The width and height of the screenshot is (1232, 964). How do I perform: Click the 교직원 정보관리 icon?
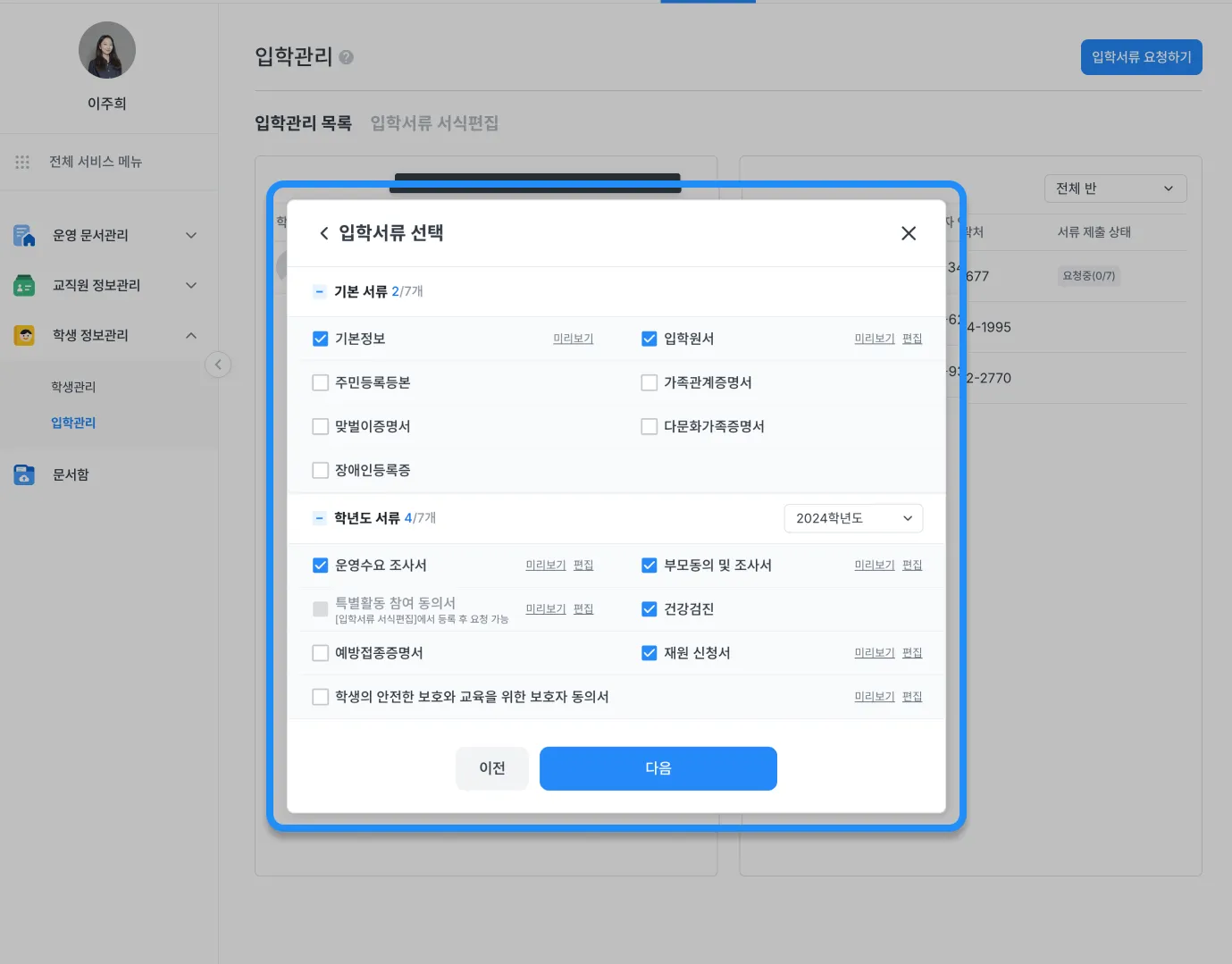point(24,285)
